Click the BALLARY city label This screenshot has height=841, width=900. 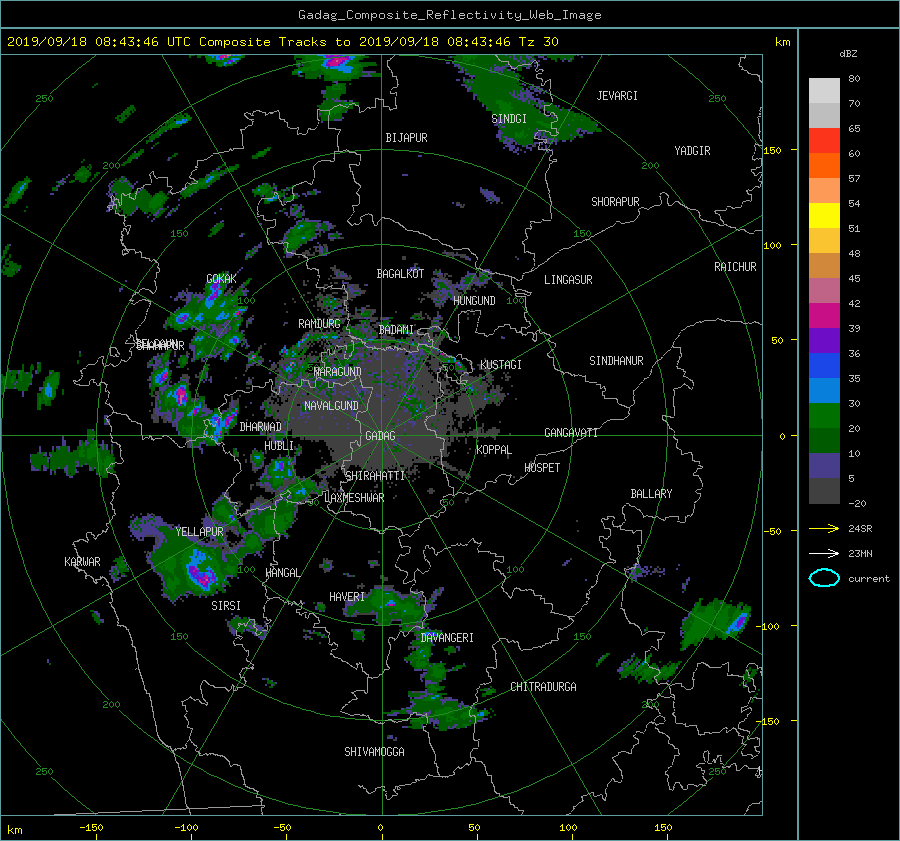coord(651,494)
